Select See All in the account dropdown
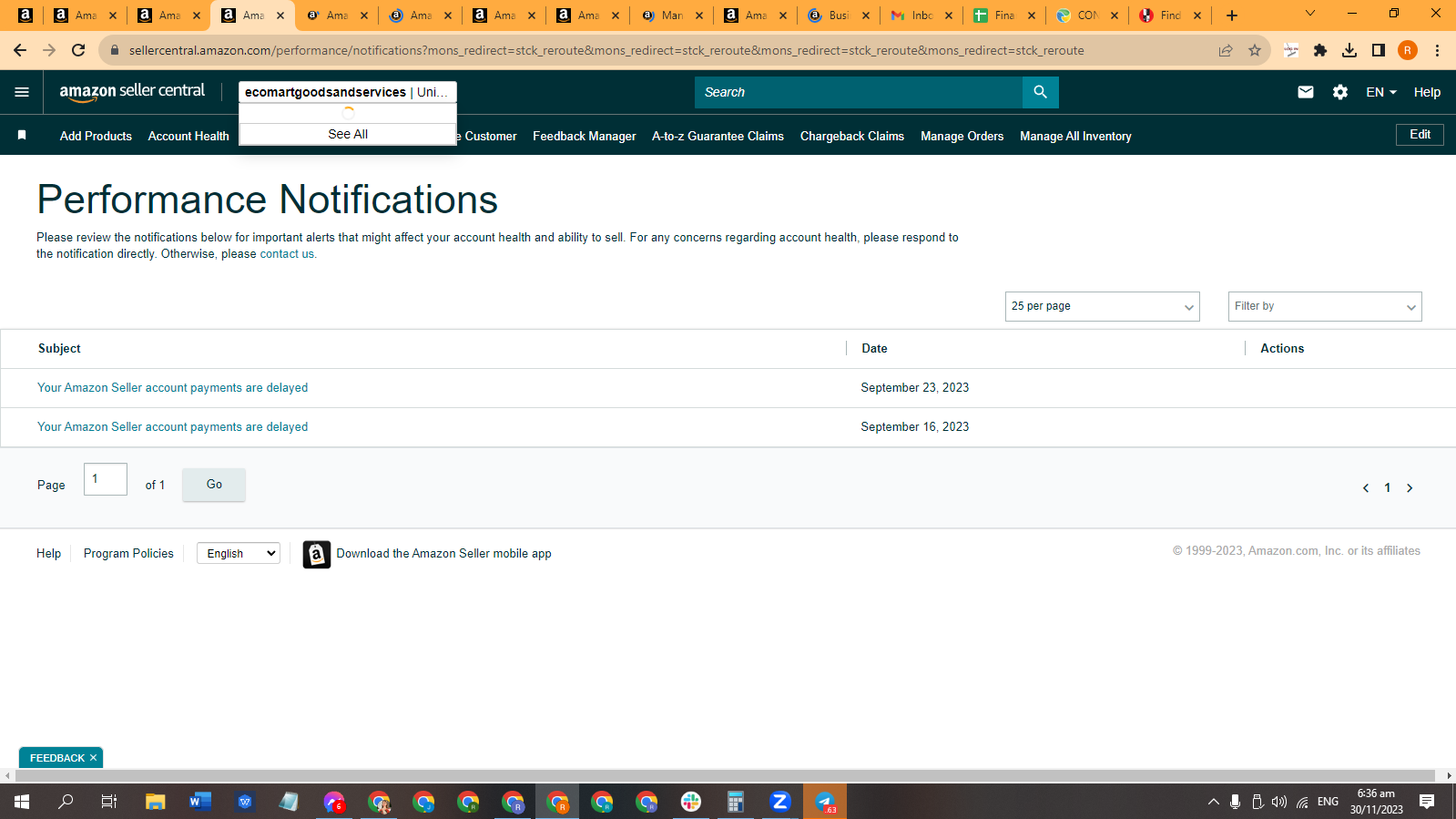 pyautogui.click(x=348, y=134)
